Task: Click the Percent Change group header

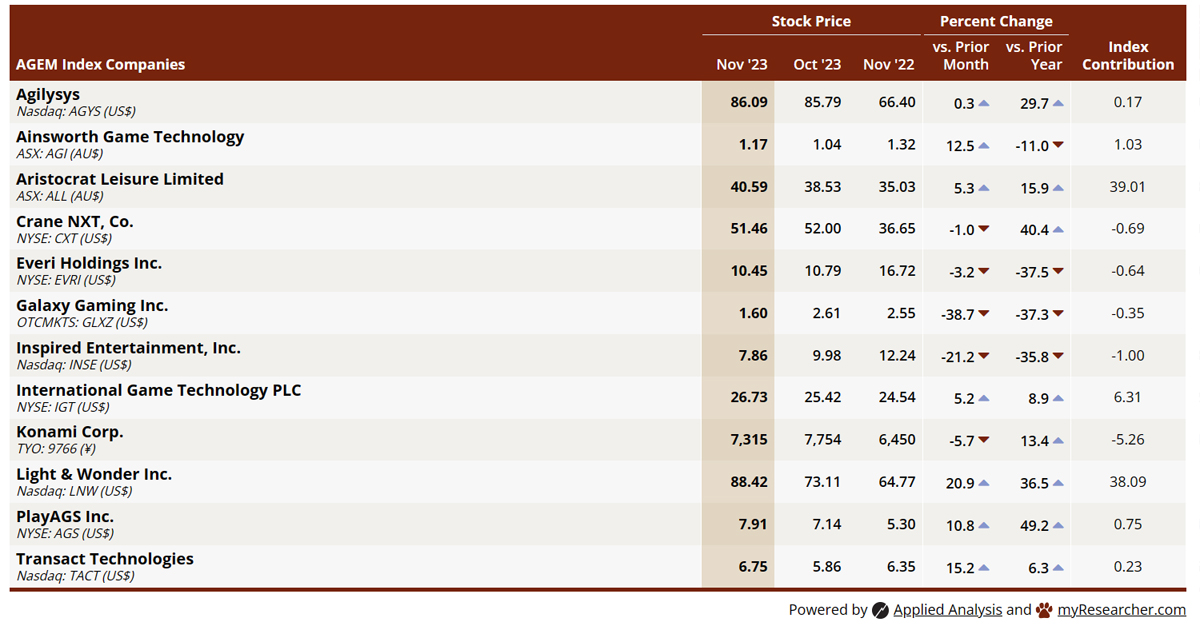Action: tap(996, 21)
